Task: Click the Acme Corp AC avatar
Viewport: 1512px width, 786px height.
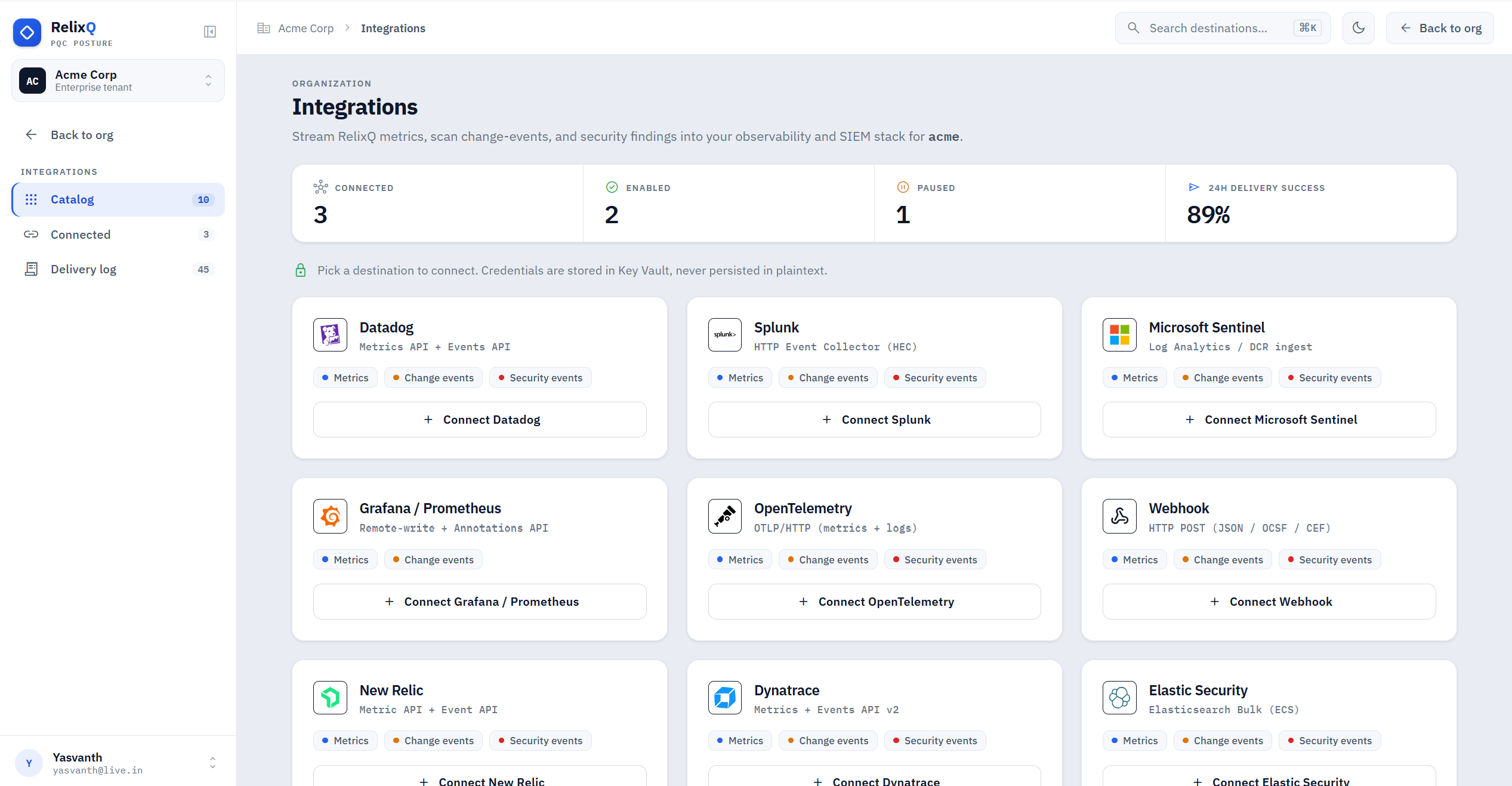Action: click(x=32, y=81)
